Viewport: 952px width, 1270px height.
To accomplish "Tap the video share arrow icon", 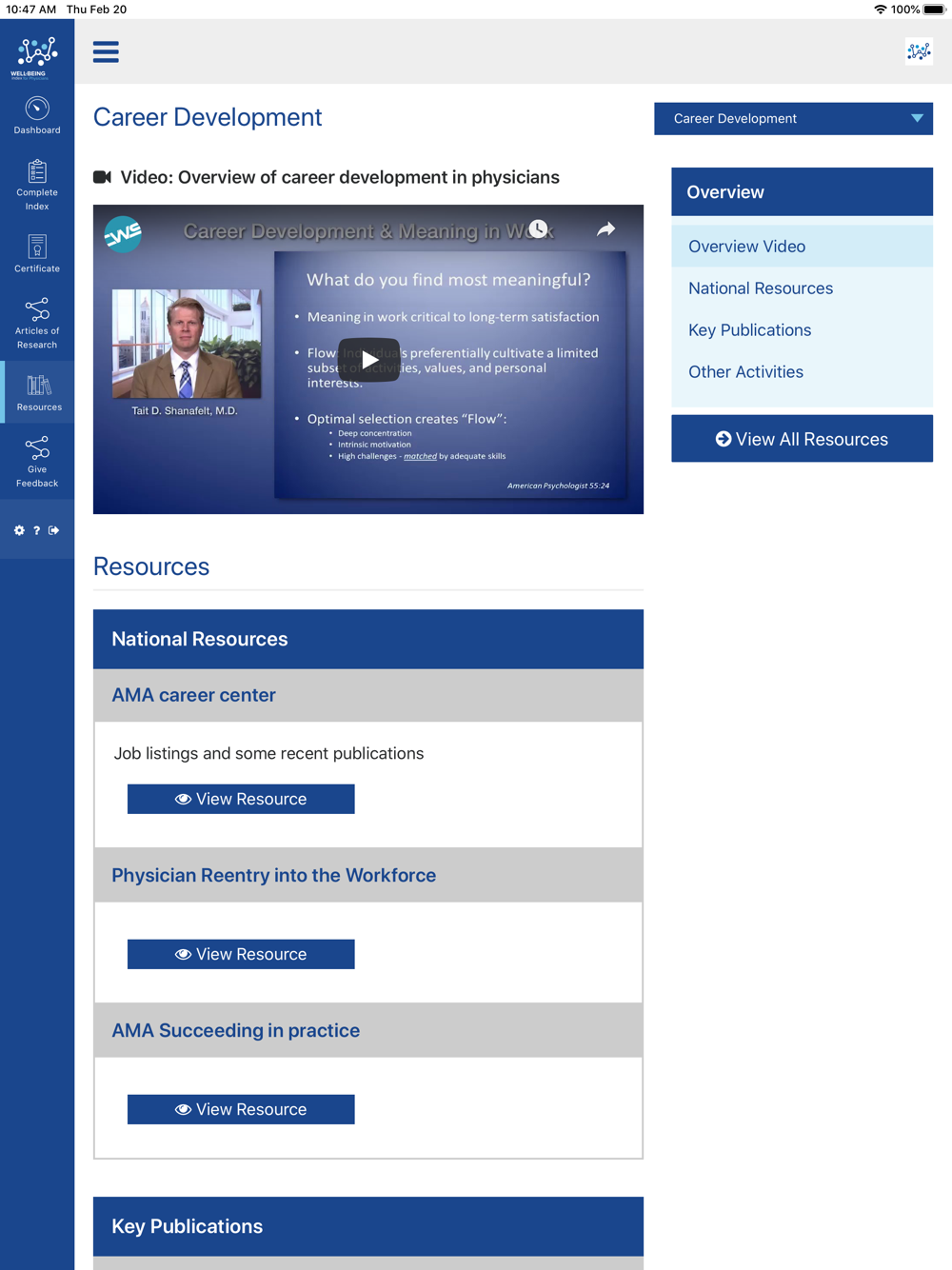I will click(x=605, y=228).
